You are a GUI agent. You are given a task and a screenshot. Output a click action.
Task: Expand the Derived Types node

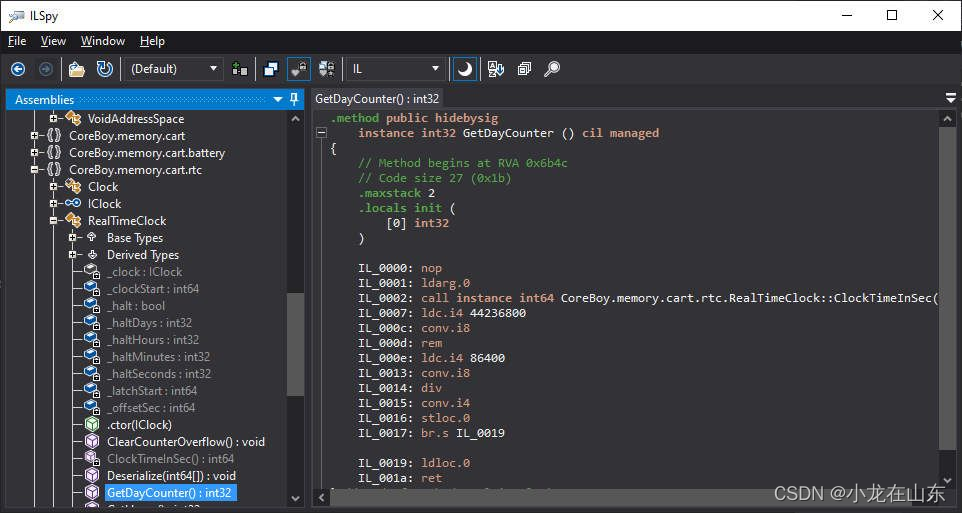72,255
